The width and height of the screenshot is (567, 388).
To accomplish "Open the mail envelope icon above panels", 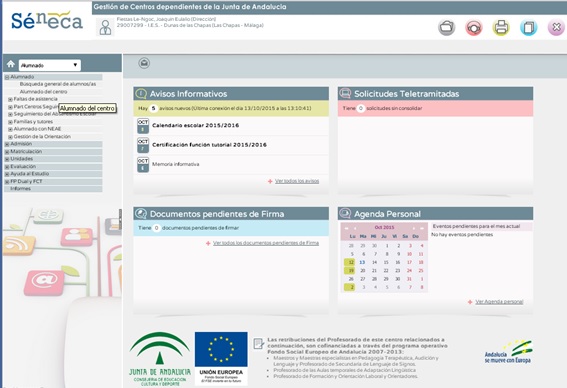I will pyautogui.click(x=144, y=63).
